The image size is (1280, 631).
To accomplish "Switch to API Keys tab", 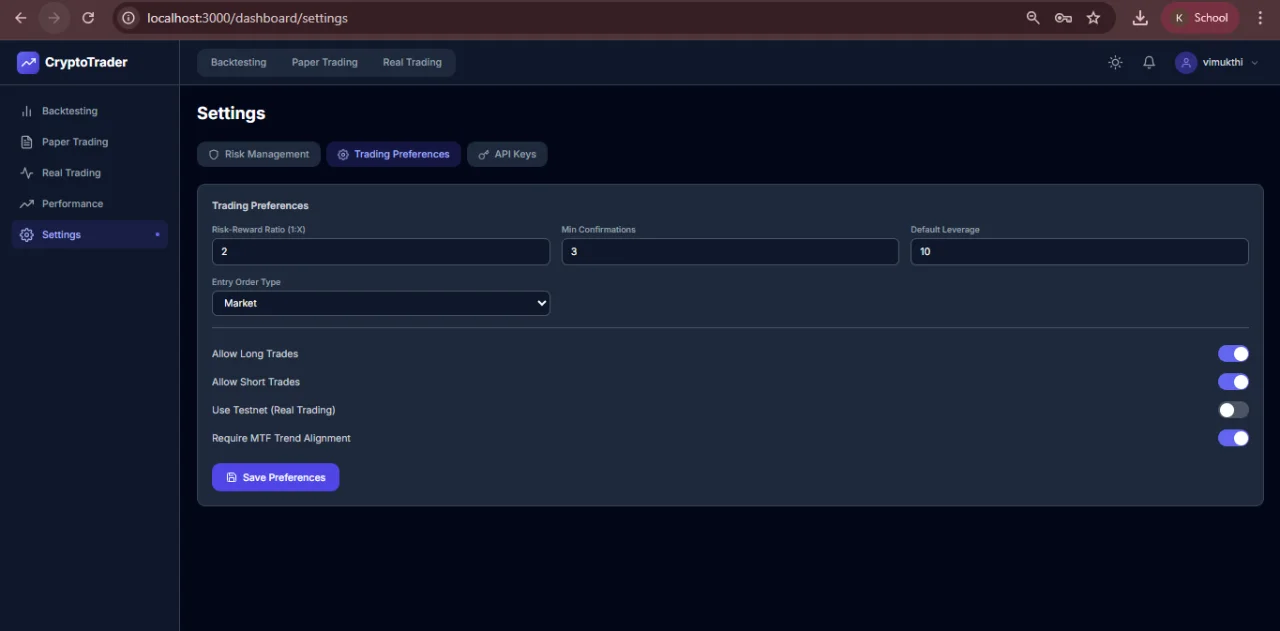I will click(x=507, y=155).
